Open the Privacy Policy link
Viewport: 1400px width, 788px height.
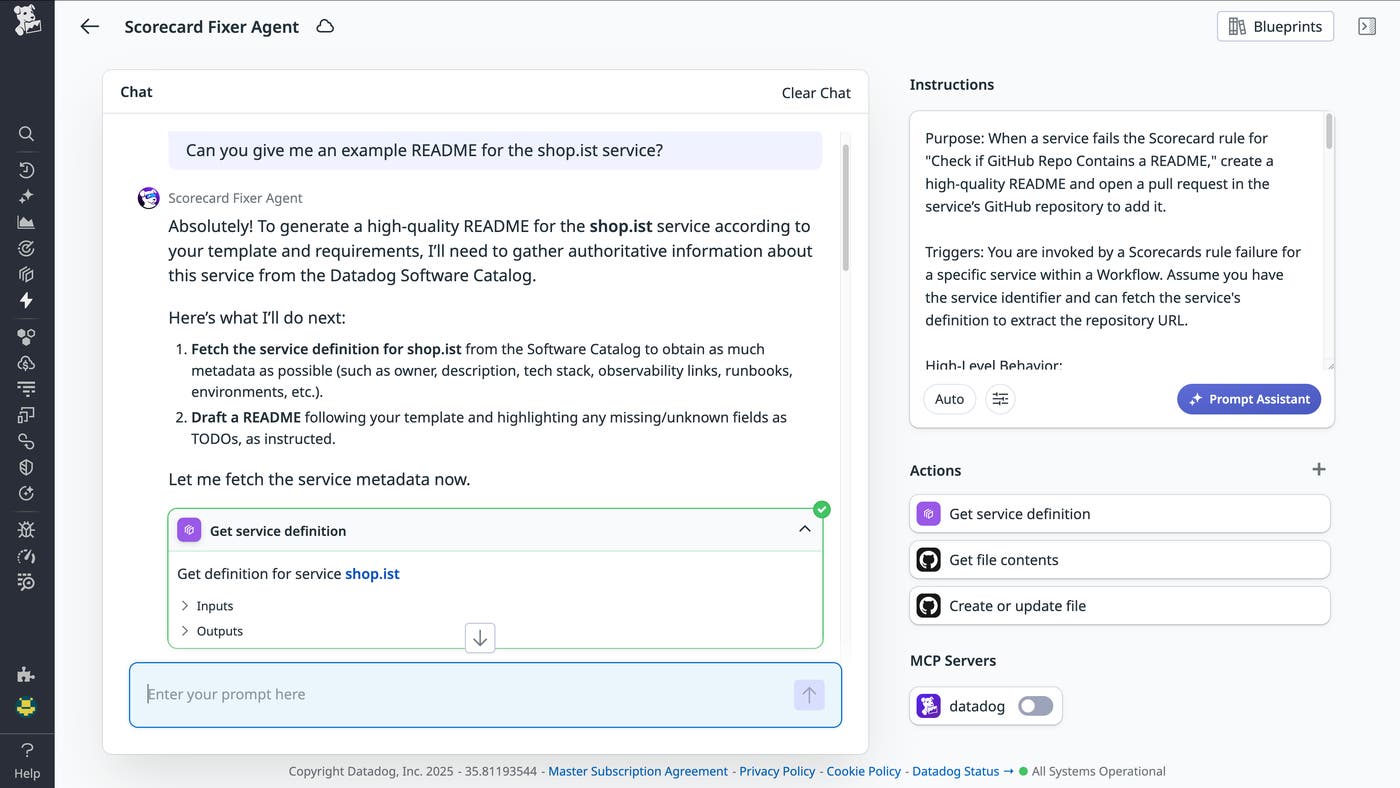[x=777, y=771]
